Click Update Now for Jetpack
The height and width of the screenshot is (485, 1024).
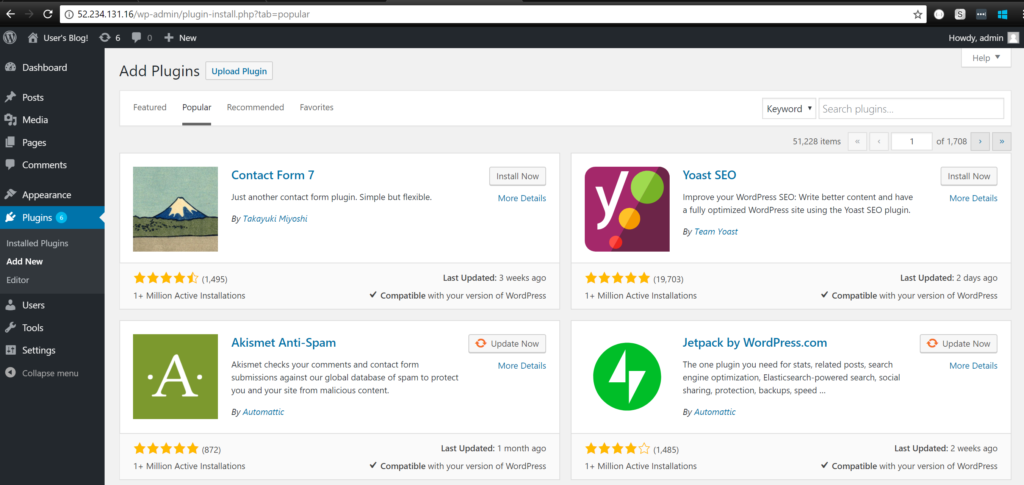[959, 343]
